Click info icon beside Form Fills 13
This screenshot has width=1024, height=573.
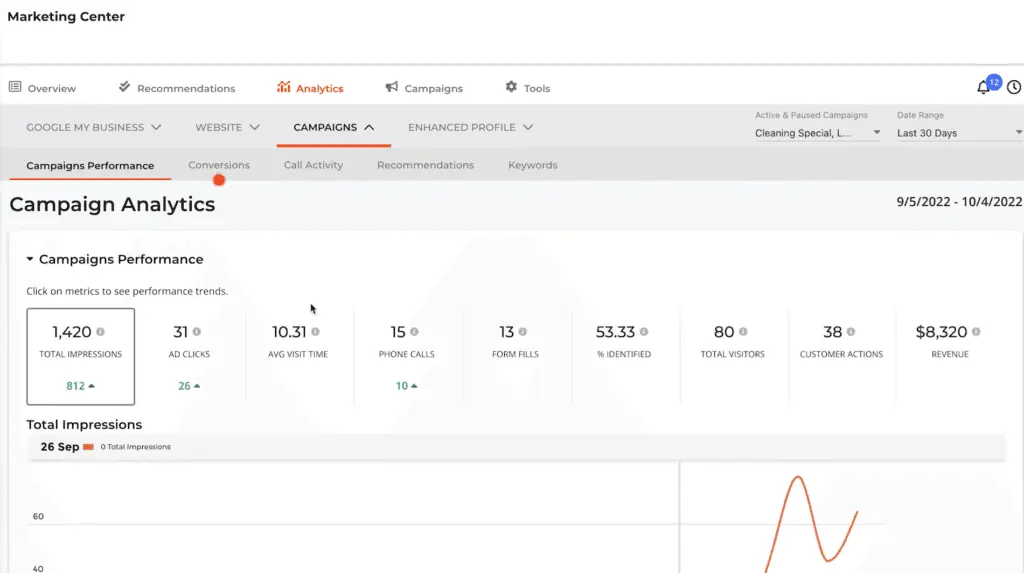pyautogui.click(x=522, y=332)
